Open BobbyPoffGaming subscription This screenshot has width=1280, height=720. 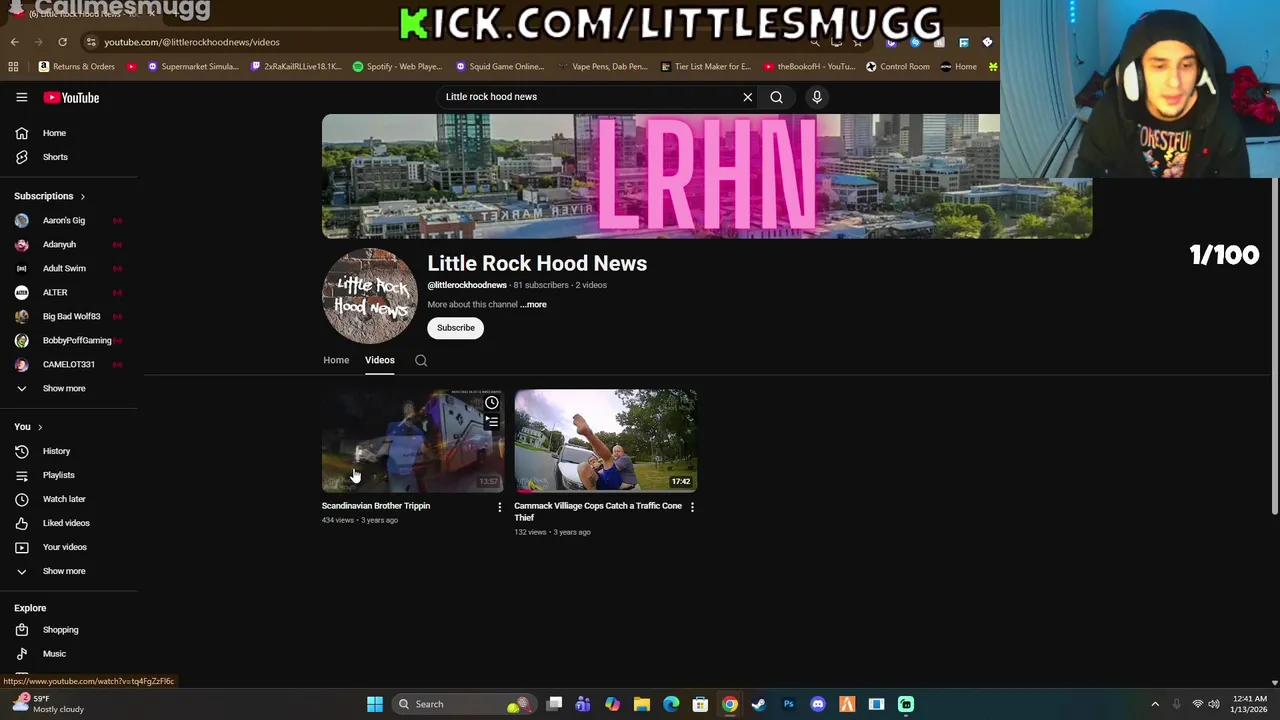click(x=76, y=340)
